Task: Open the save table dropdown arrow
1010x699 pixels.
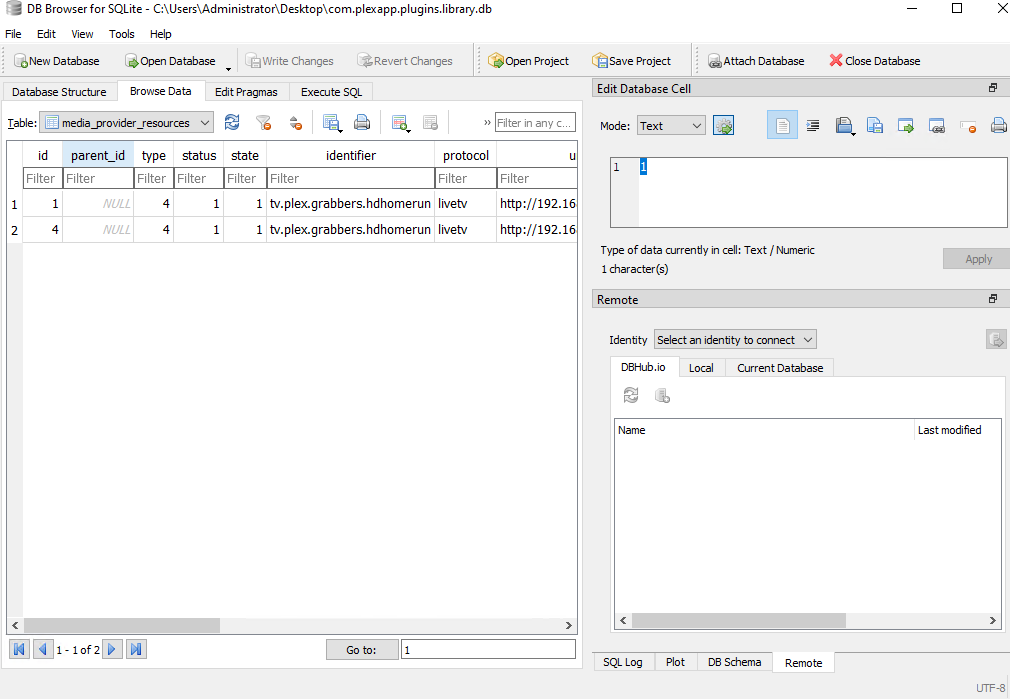Action: point(341,129)
